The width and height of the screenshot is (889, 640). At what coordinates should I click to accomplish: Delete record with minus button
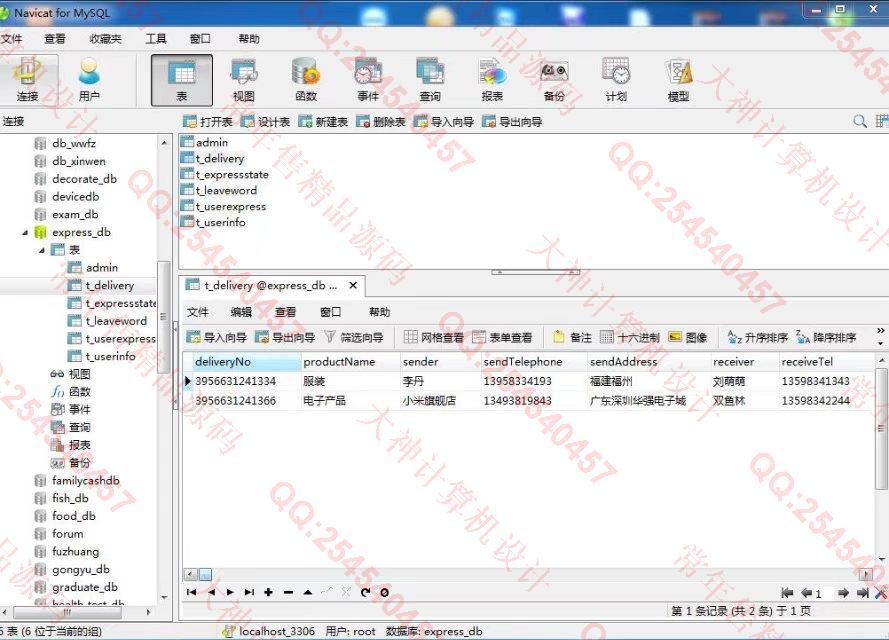[288, 592]
